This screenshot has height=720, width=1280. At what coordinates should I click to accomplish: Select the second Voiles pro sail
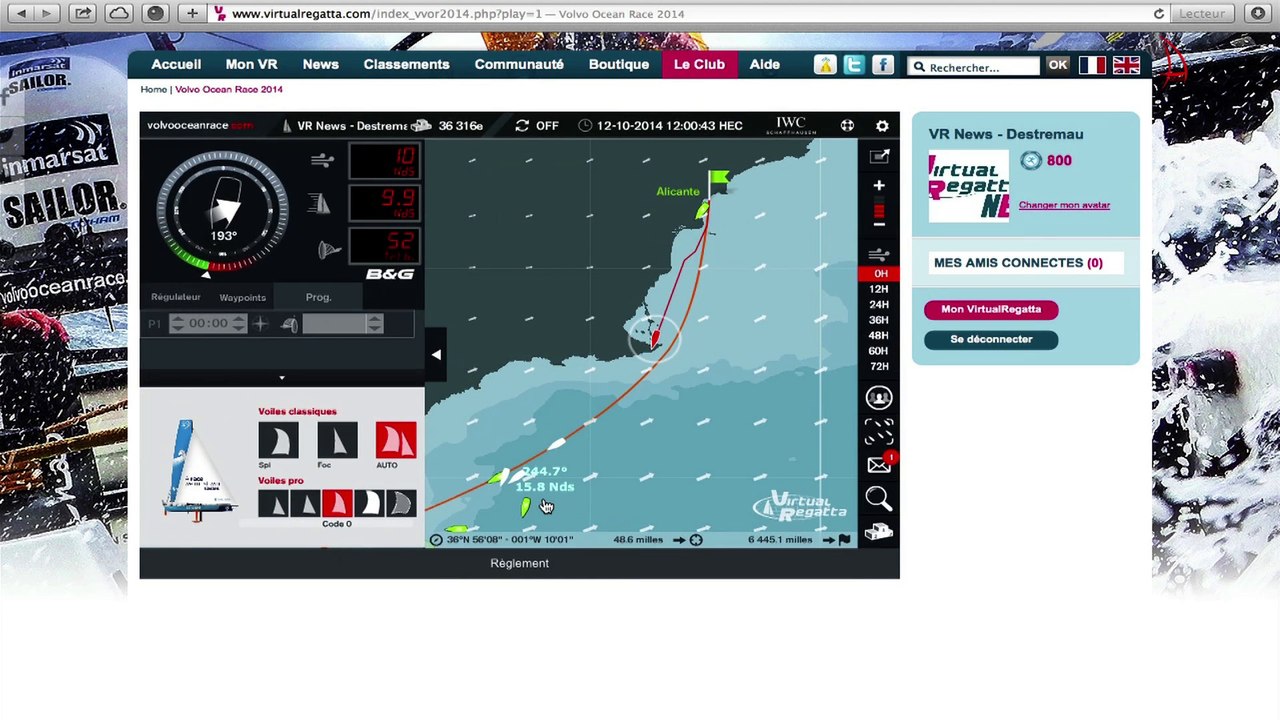tap(305, 503)
